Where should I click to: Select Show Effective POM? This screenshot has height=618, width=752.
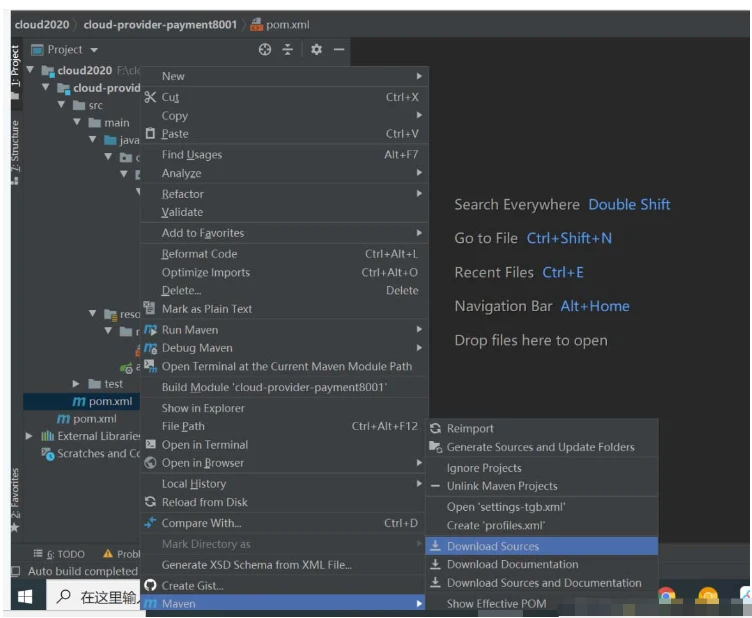496,603
